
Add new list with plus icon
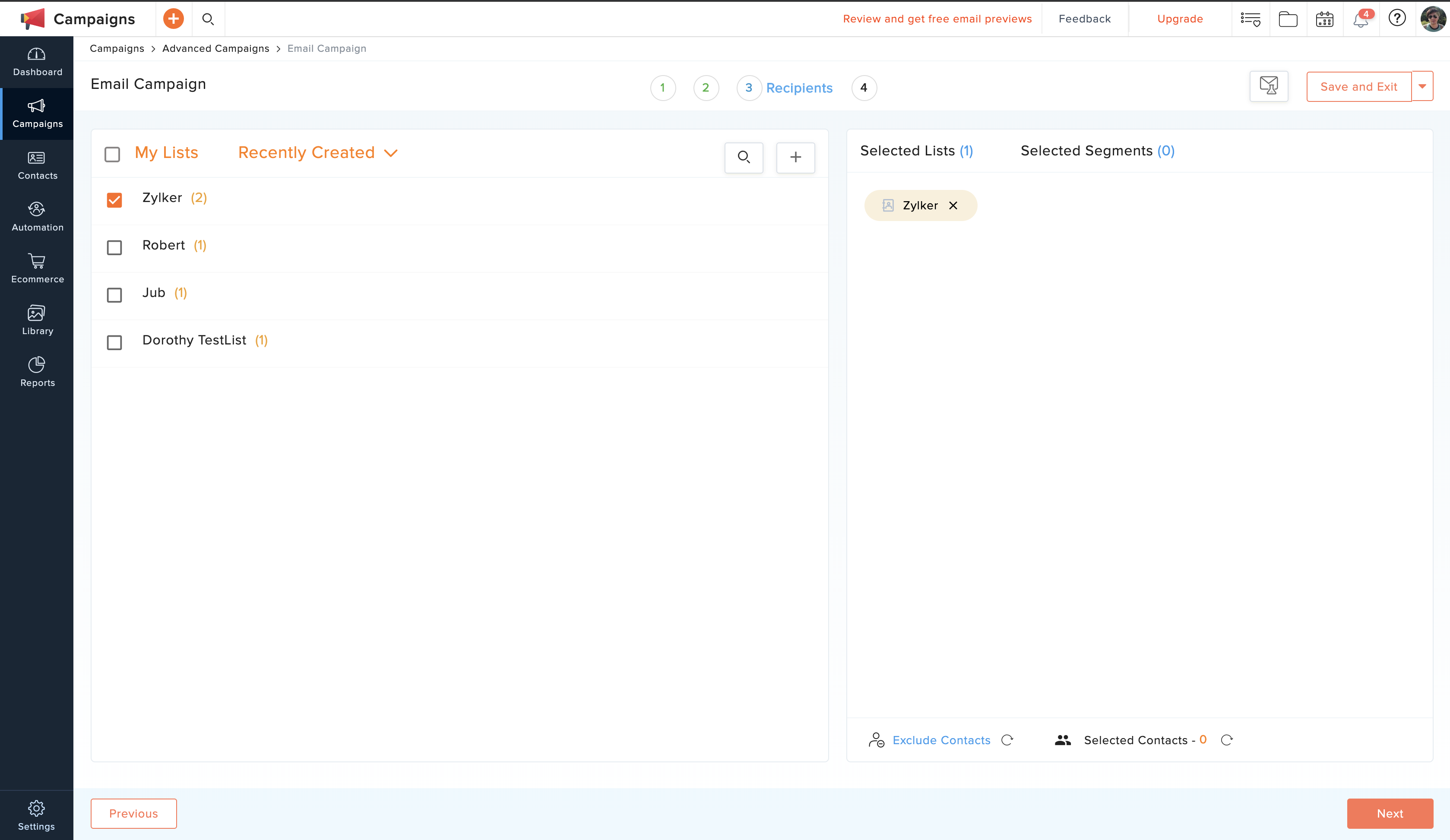tap(795, 157)
